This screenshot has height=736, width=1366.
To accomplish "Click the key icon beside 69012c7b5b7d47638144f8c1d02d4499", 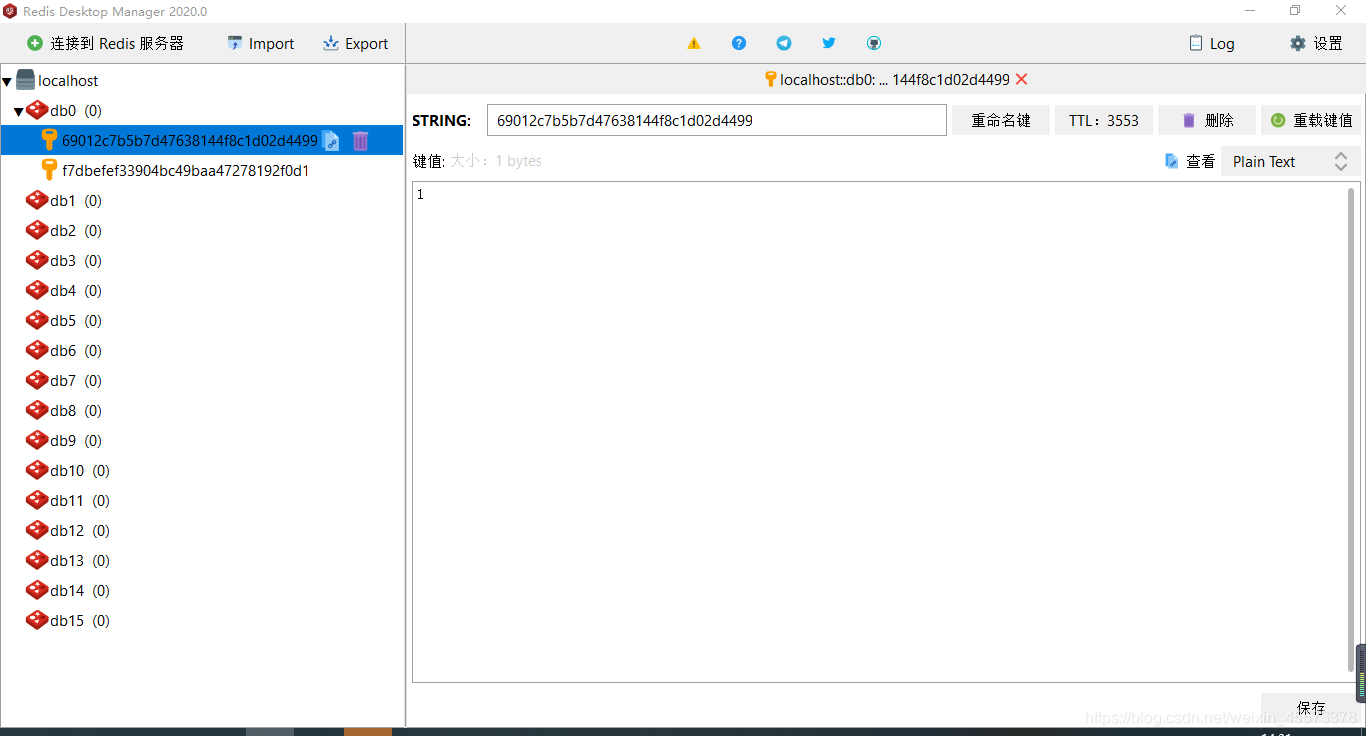I will (49, 140).
